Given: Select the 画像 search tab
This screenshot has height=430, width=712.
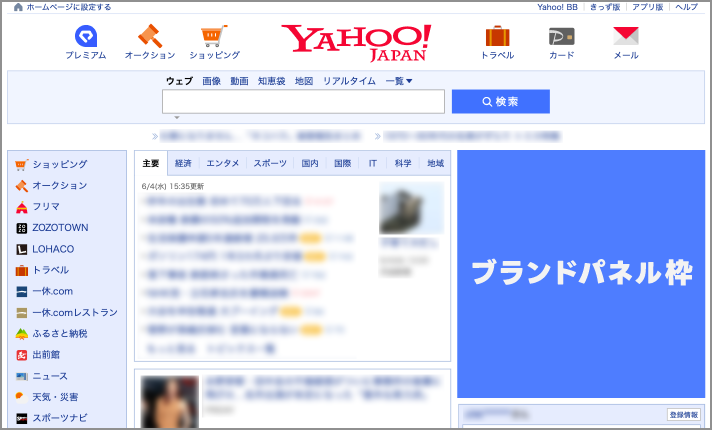Looking at the screenshot, I should 211,81.
